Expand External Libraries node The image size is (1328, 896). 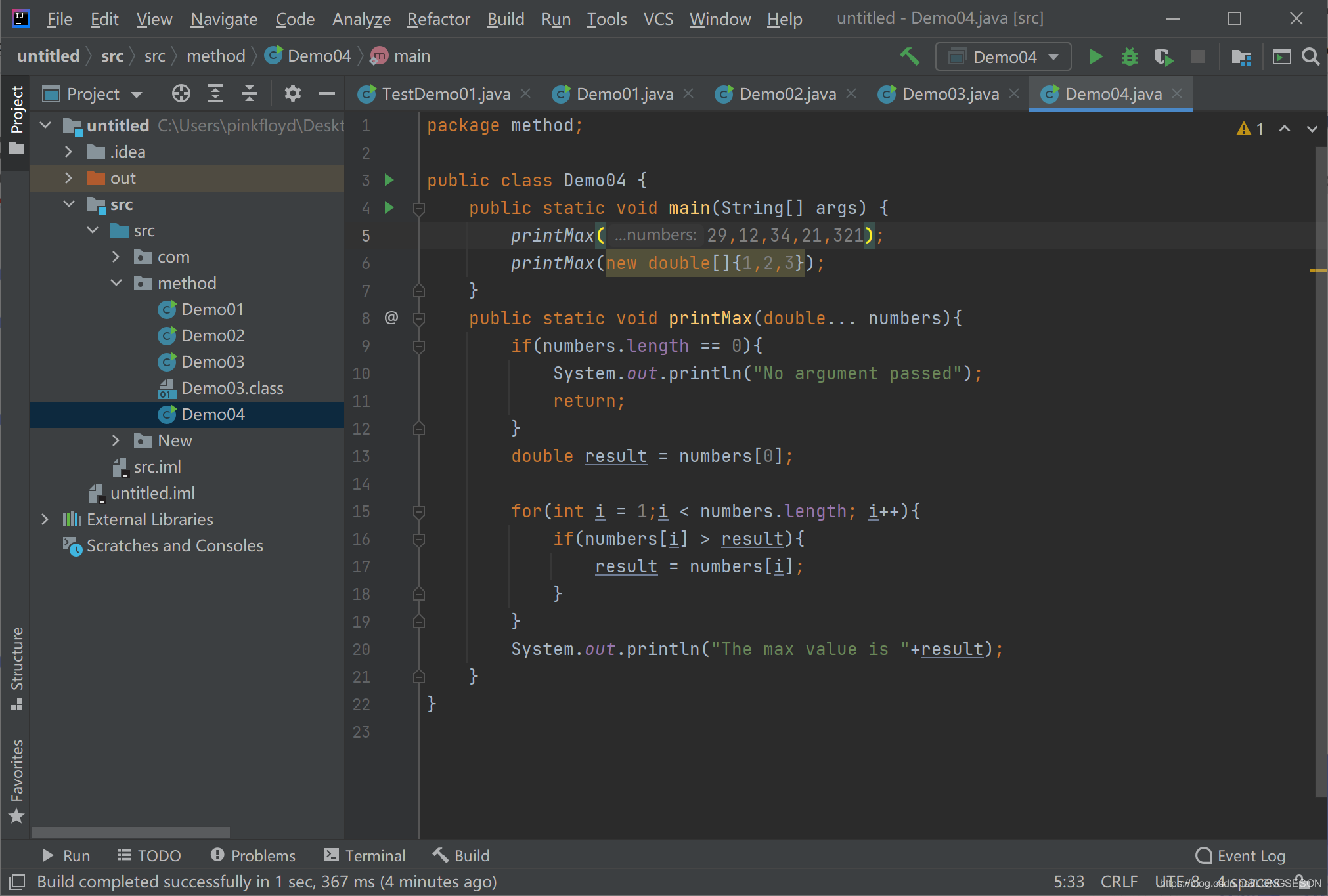(45, 519)
